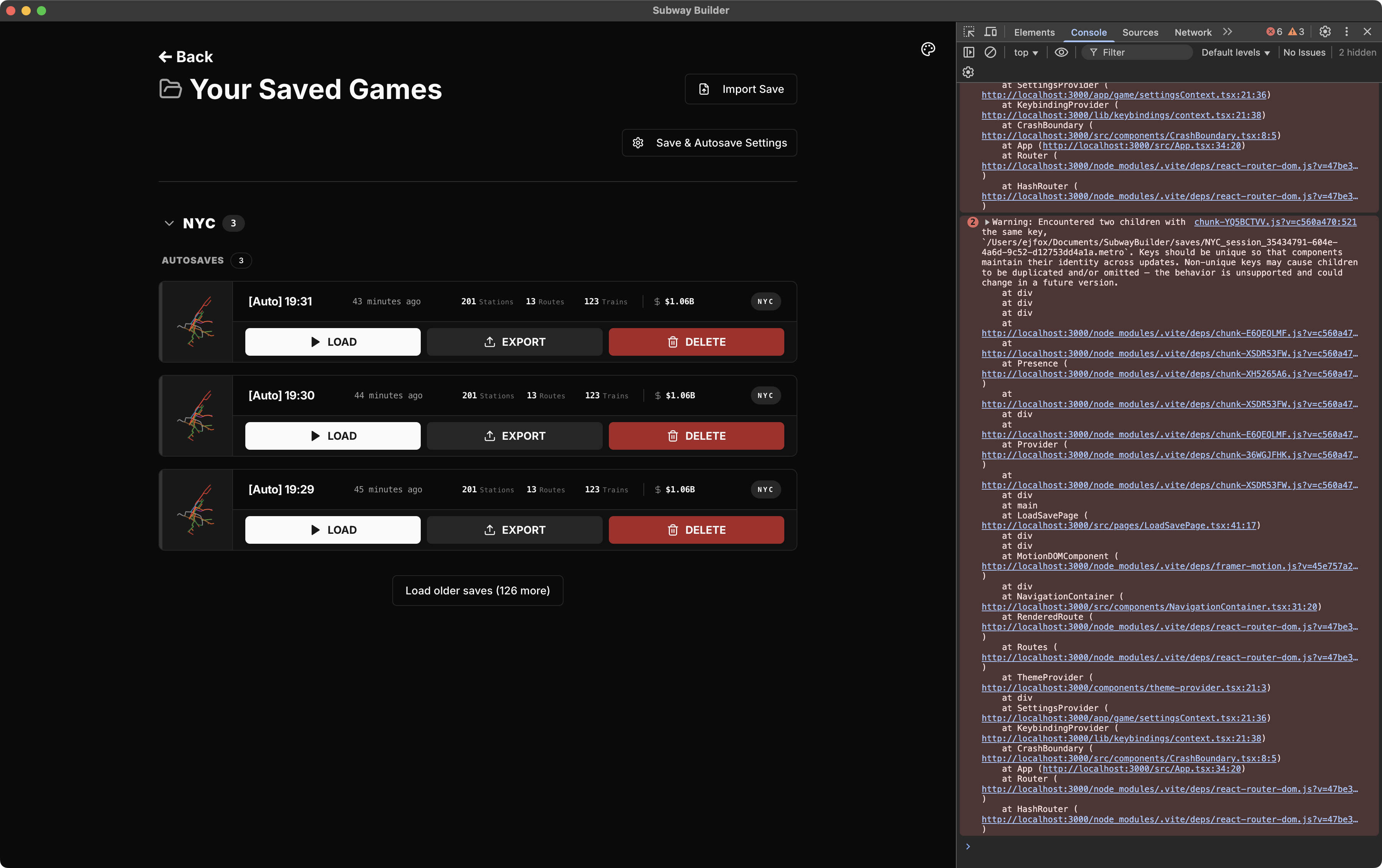Viewport: 1382px width, 868px height.
Task: Toggle the console sidebar panel icon
Action: (x=969, y=52)
